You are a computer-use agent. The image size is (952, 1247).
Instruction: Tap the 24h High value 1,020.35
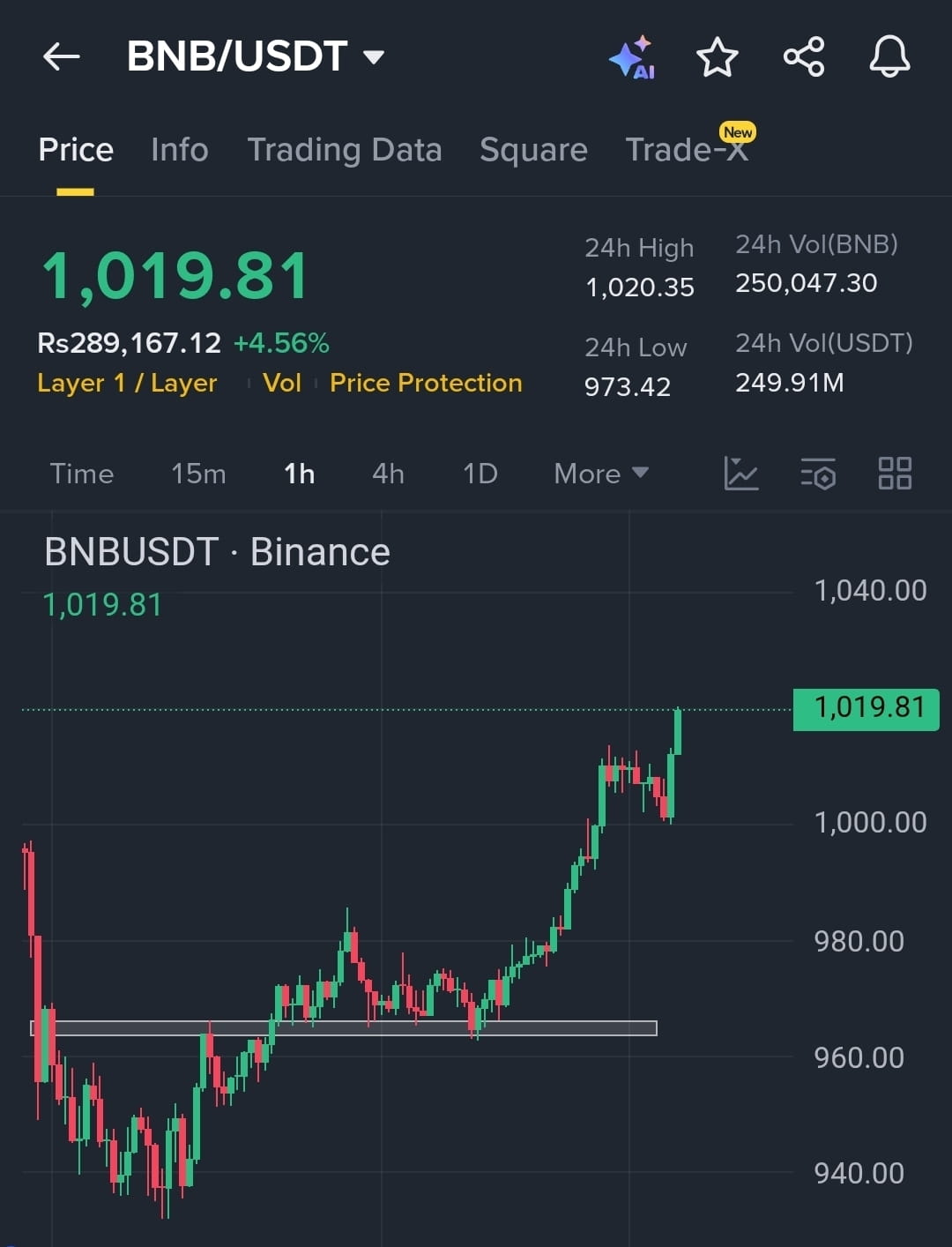(640, 287)
